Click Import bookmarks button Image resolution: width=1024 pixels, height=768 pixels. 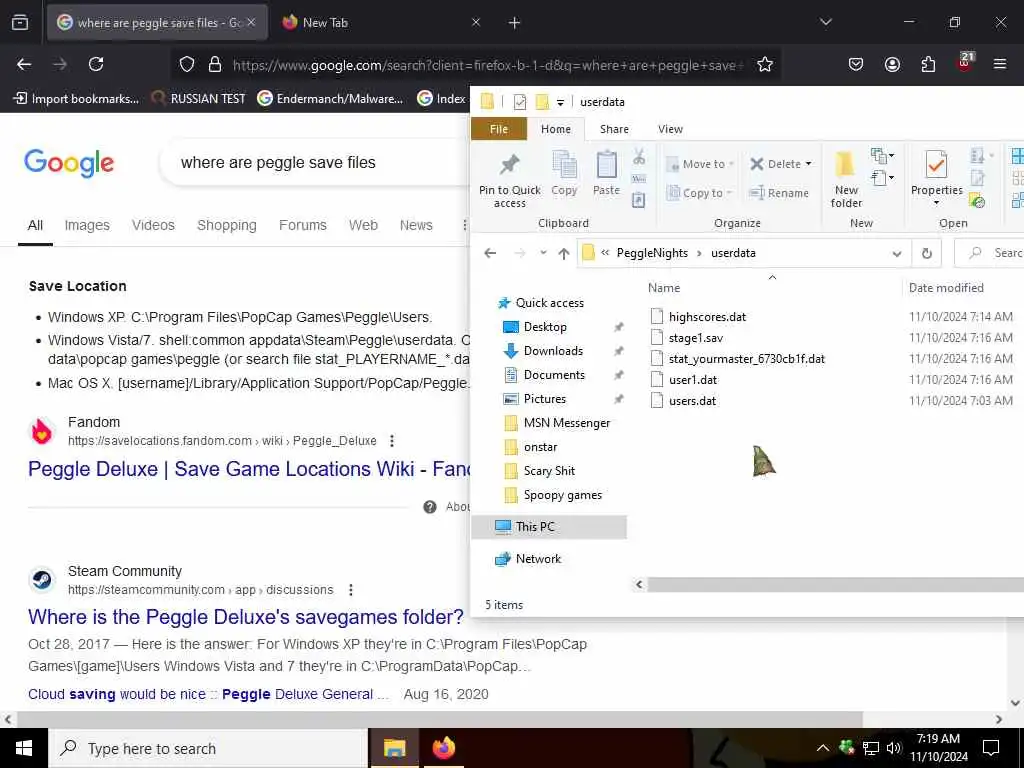[x=76, y=99]
